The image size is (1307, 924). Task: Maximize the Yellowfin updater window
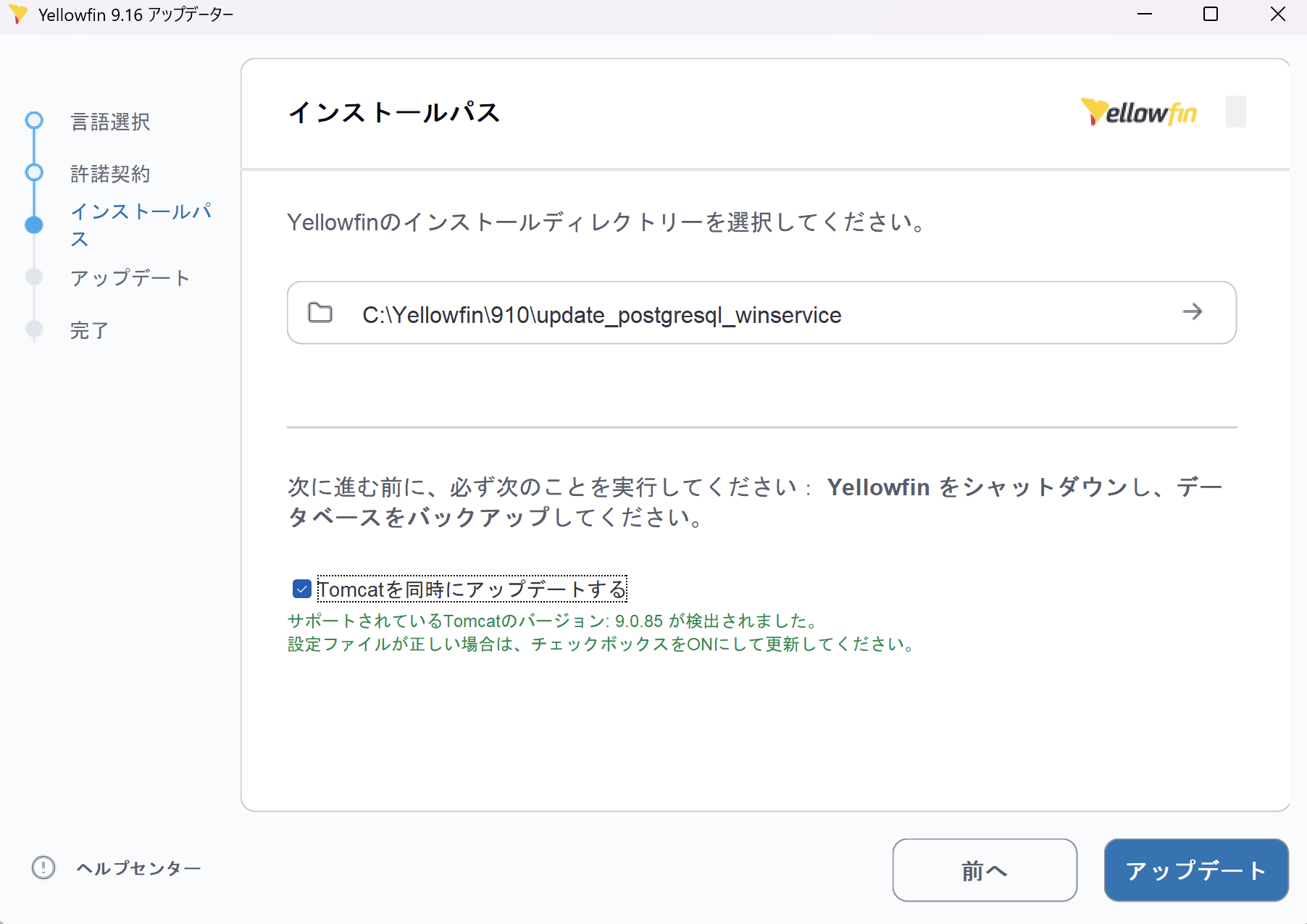coord(1211,14)
